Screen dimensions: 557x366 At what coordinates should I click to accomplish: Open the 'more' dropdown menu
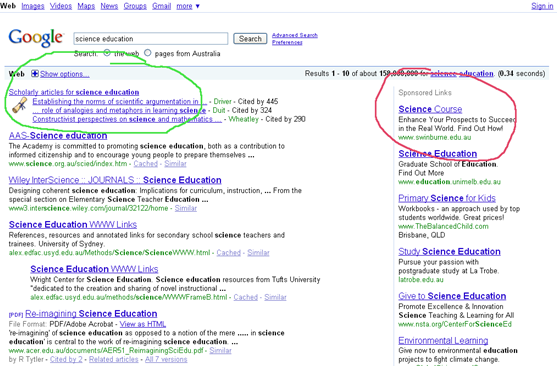point(188,6)
